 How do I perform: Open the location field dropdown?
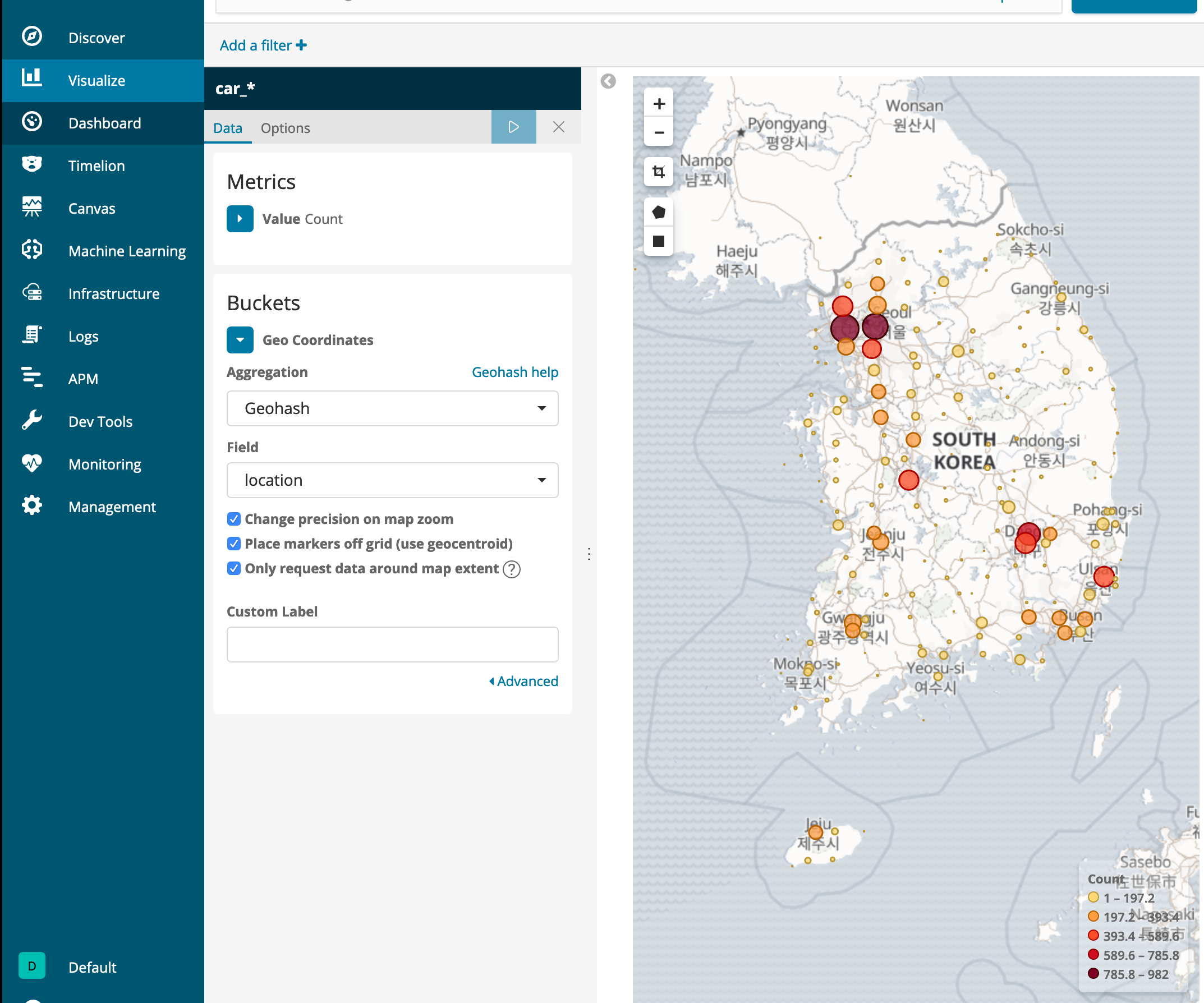(392, 480)
